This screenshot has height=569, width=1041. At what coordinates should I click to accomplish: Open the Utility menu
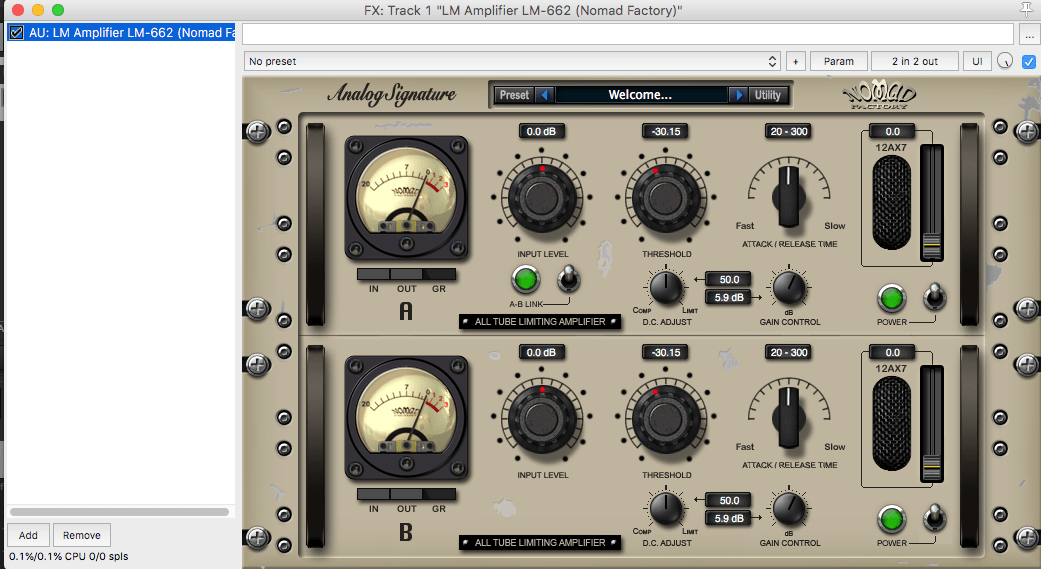point(767,95)
